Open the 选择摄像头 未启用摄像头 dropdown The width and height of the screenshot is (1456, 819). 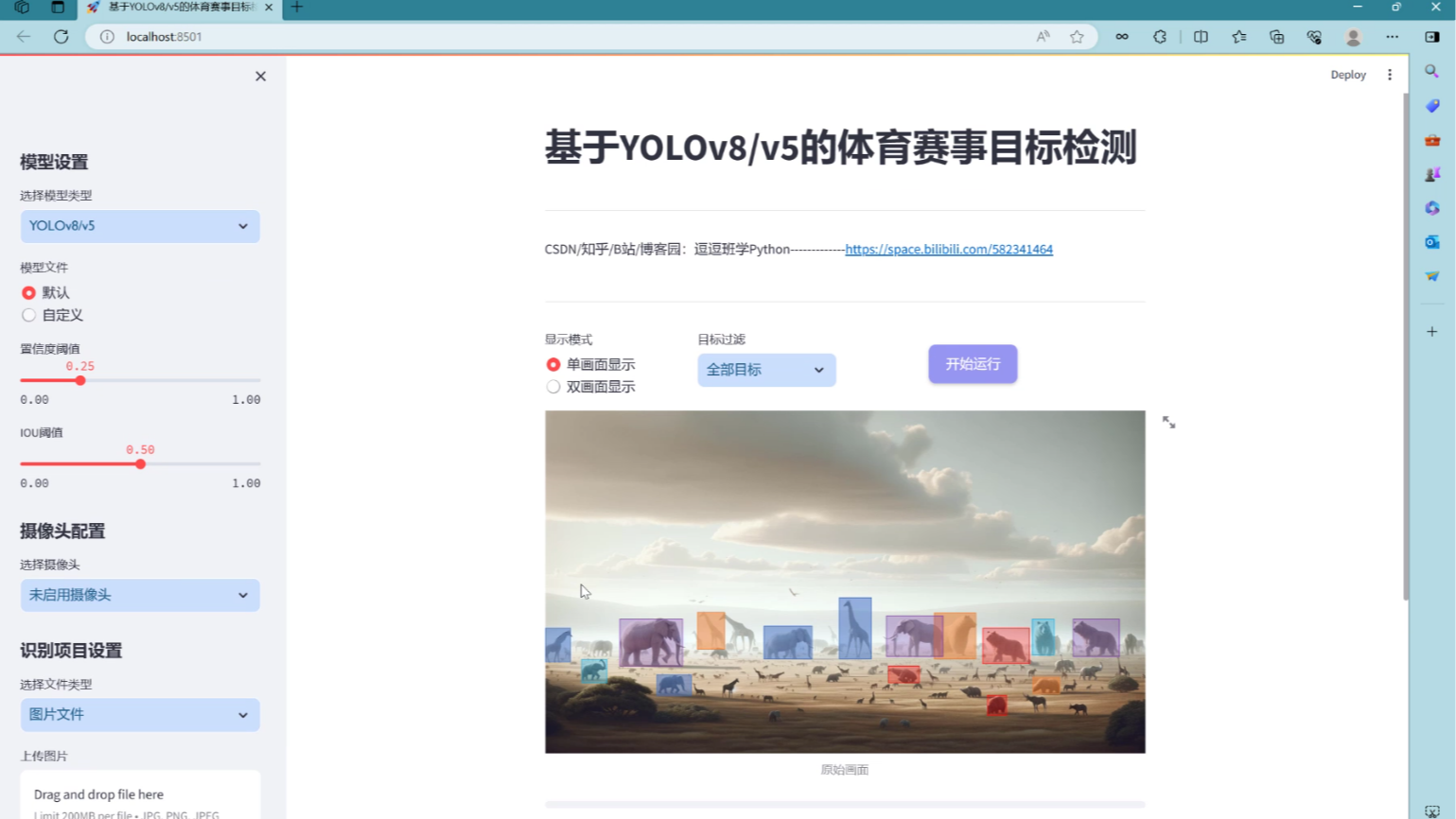tap(140, 595)
